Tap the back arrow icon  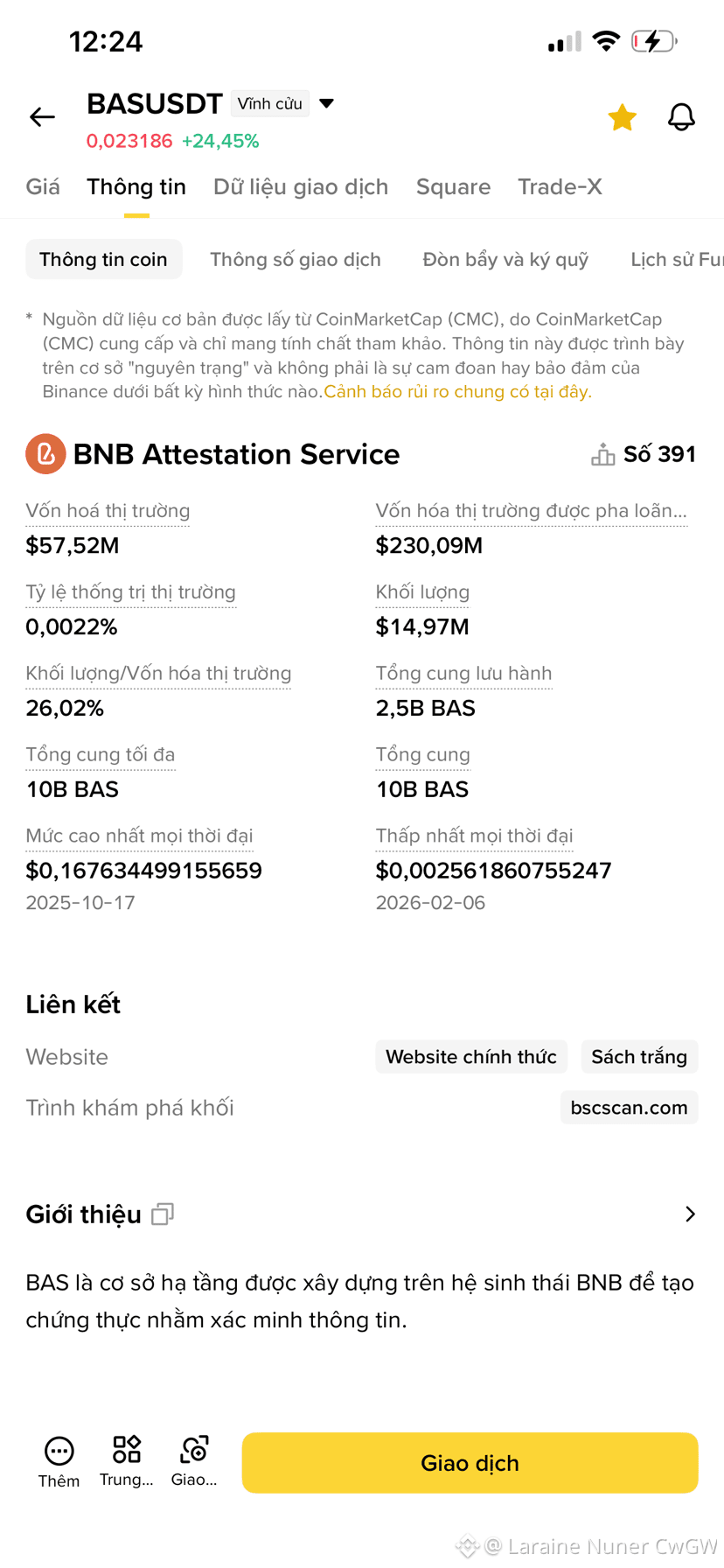pyautogui.click(x=42, y=116)
